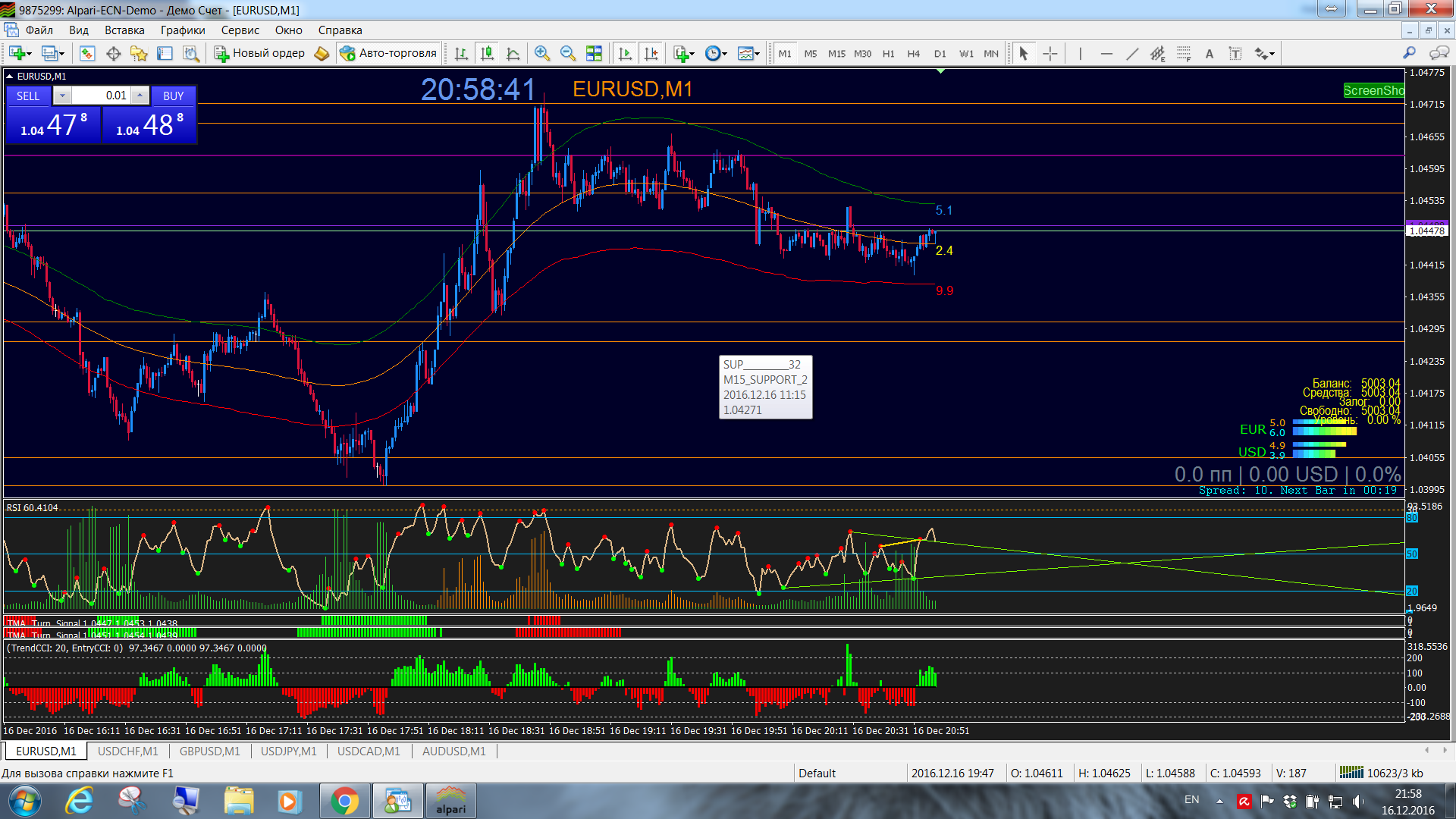Open the Navigator panel star-folder icon

(x=139, y=53)
